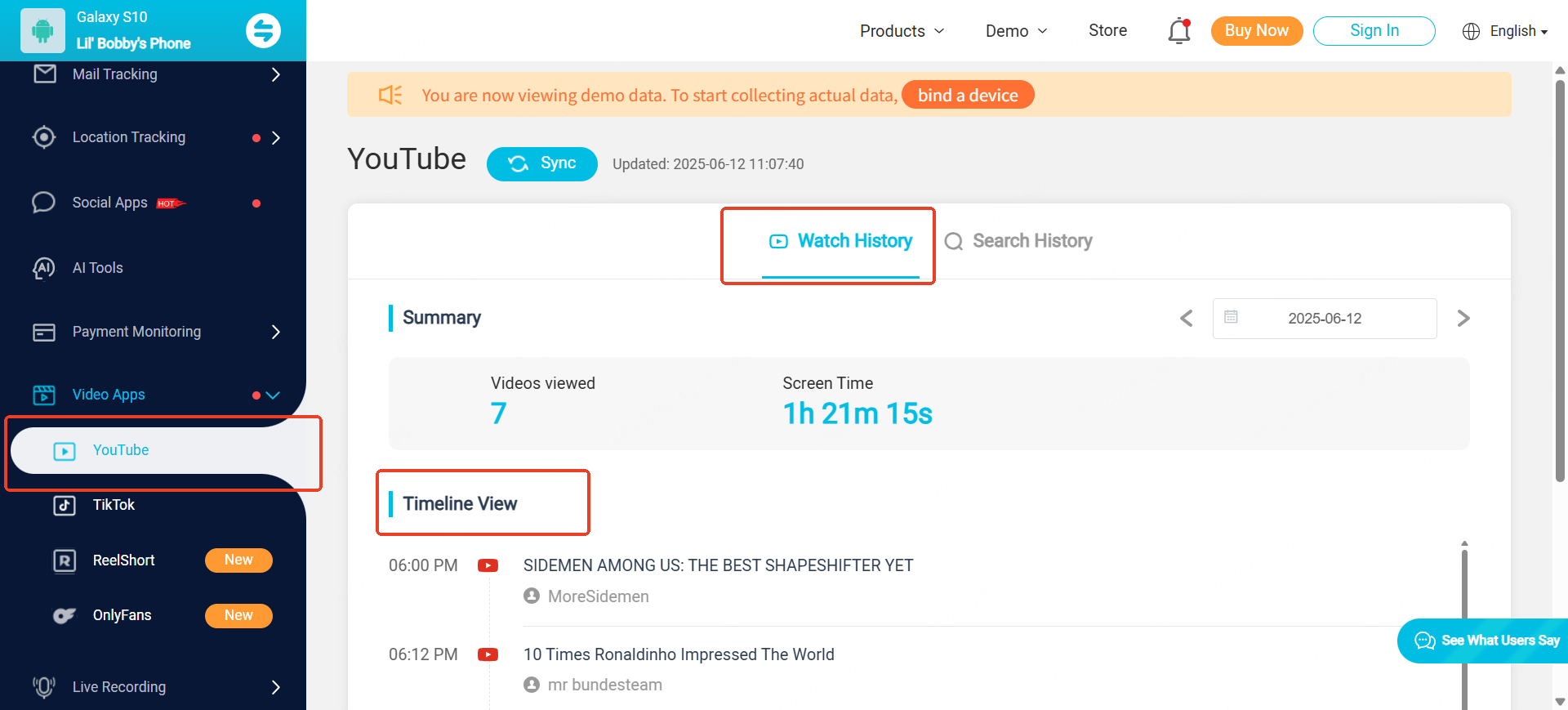Click the bind a device button
1568x710 pixels.
(x=968, y=95)
